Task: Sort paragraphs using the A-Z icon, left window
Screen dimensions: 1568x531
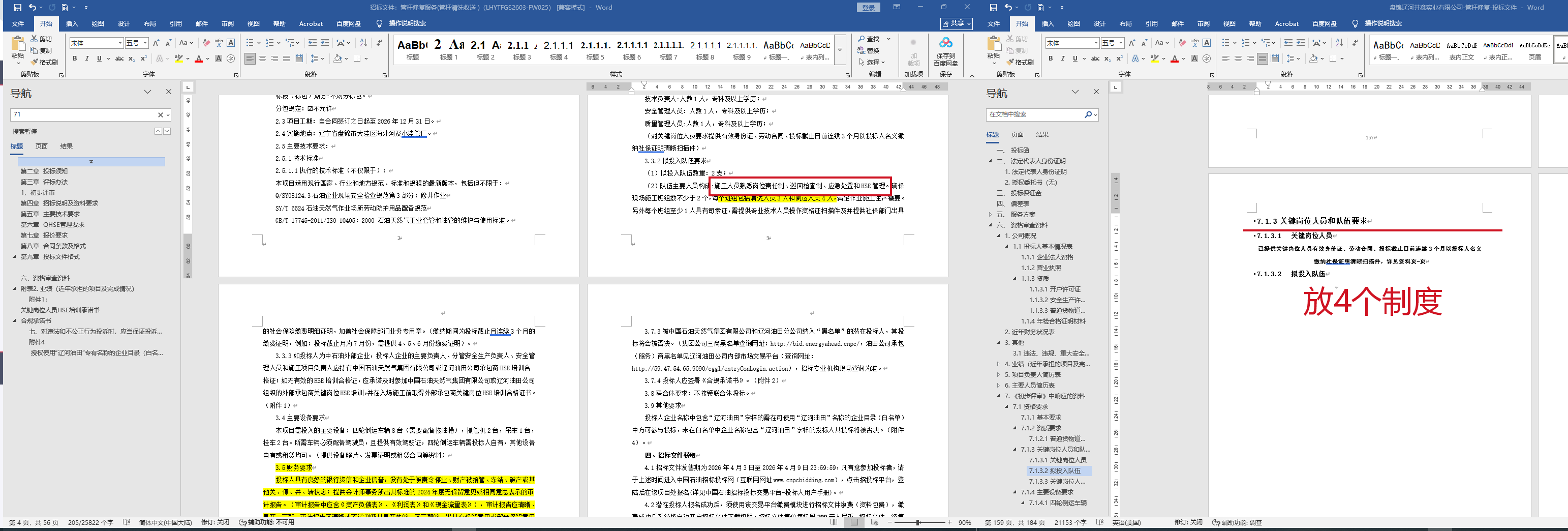Action: (363, 43)
